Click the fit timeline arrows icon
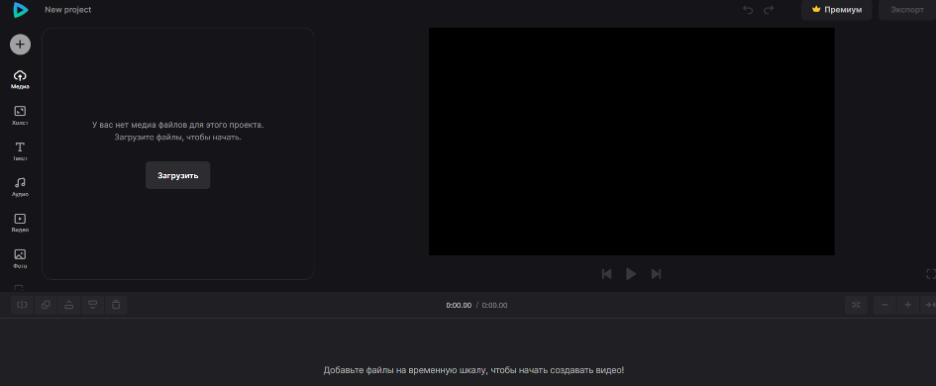The height and width of the screenshot is (386, 936). click(x=929, y=305)
